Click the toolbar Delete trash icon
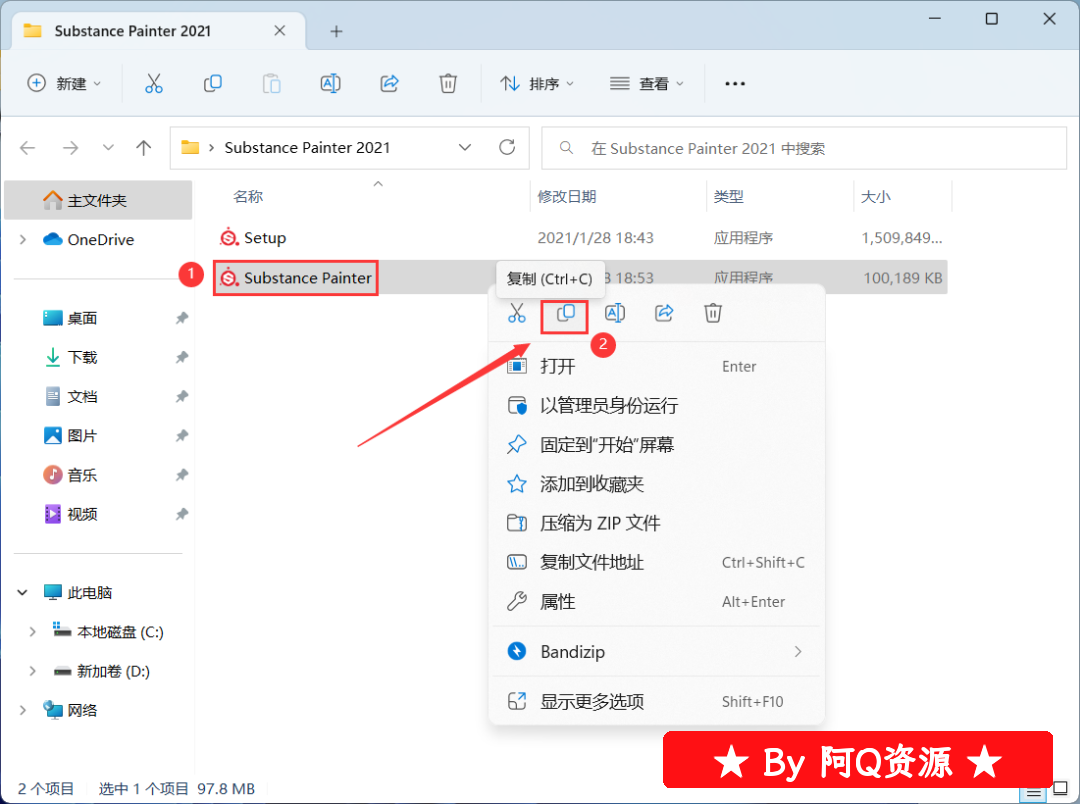1080x804 pixels. 449,84
